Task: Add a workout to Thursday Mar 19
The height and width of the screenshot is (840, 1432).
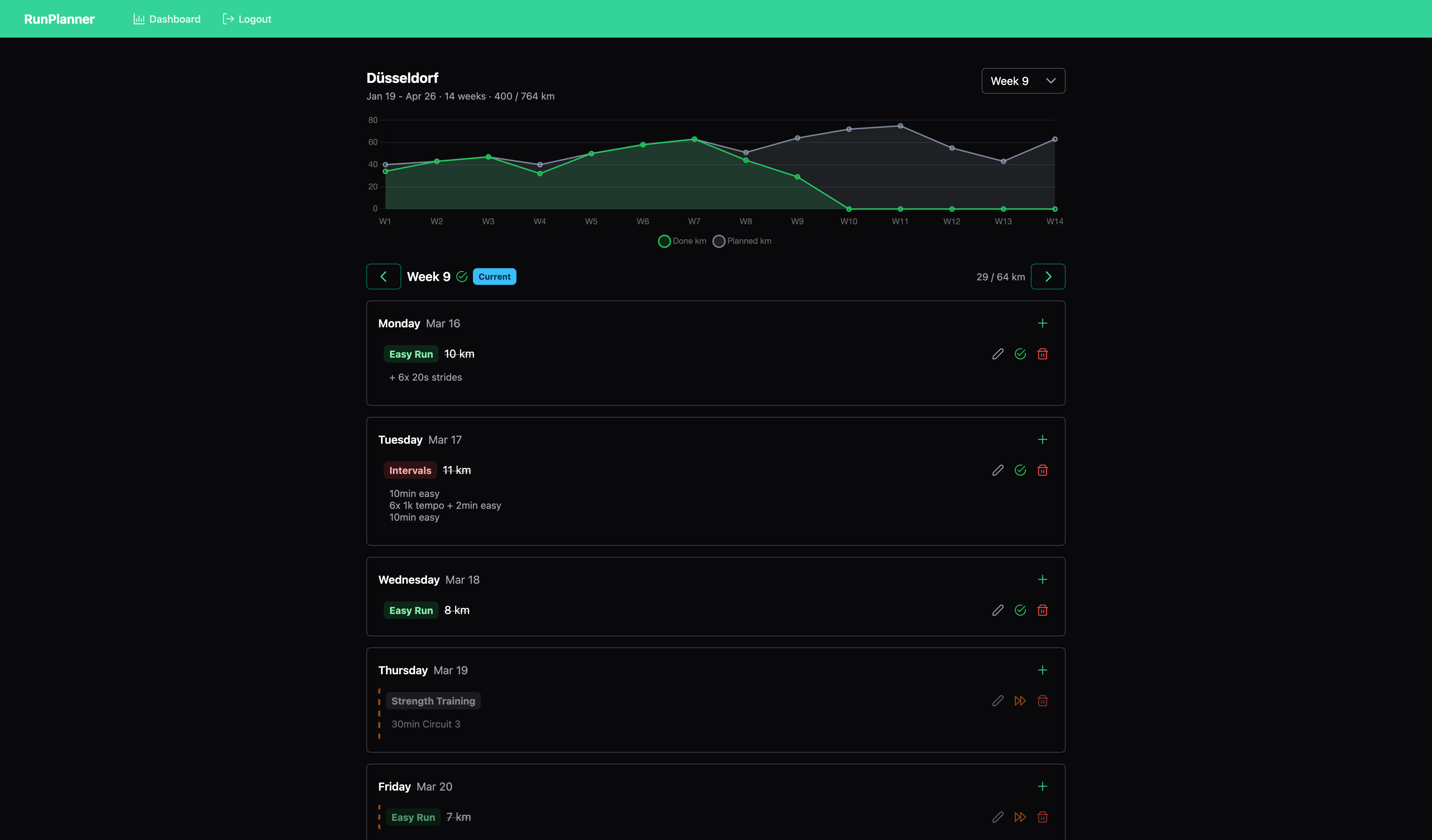Action: click(x=1043, y=670)
